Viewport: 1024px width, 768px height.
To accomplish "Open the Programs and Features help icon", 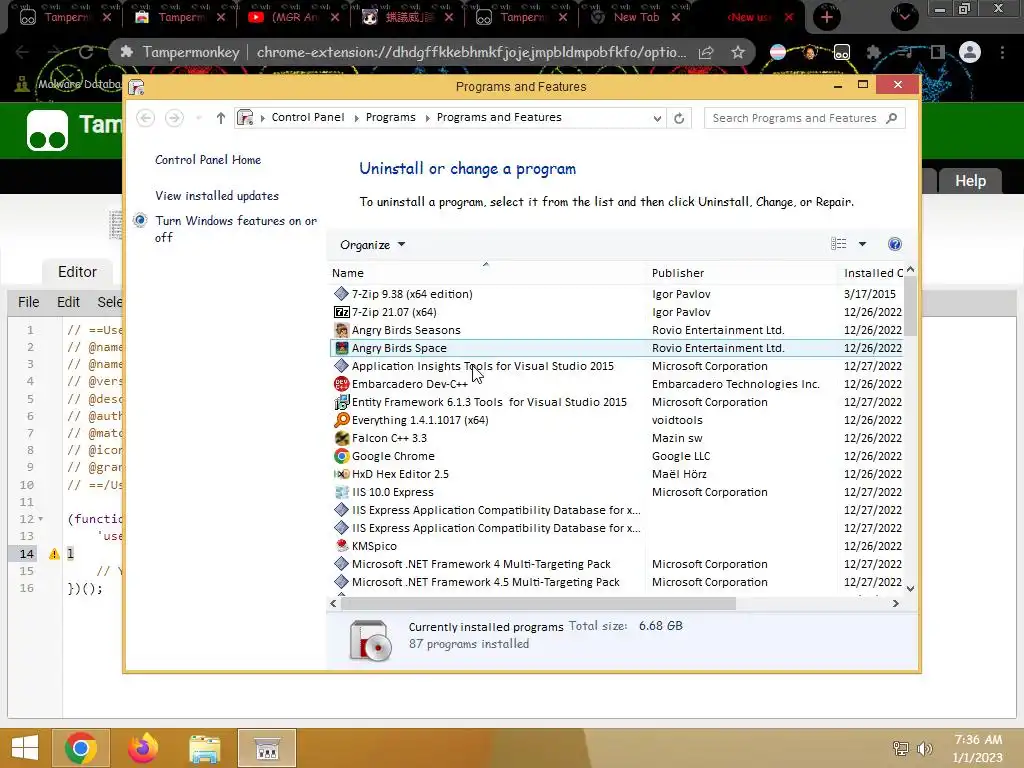I will (x=895, y=244).
